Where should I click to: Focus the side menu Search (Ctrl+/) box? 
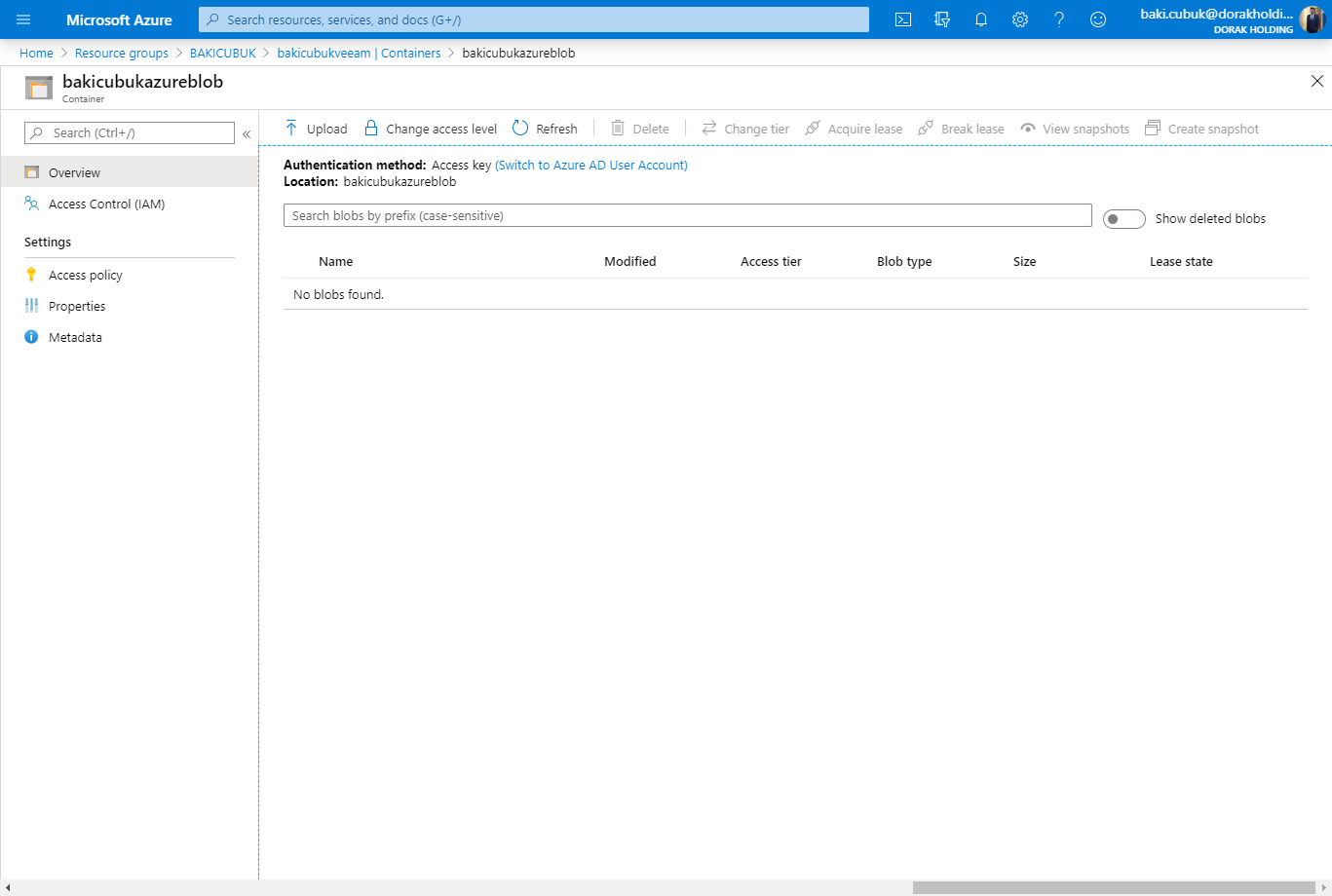pyautogui.click(x=130, y=132)
